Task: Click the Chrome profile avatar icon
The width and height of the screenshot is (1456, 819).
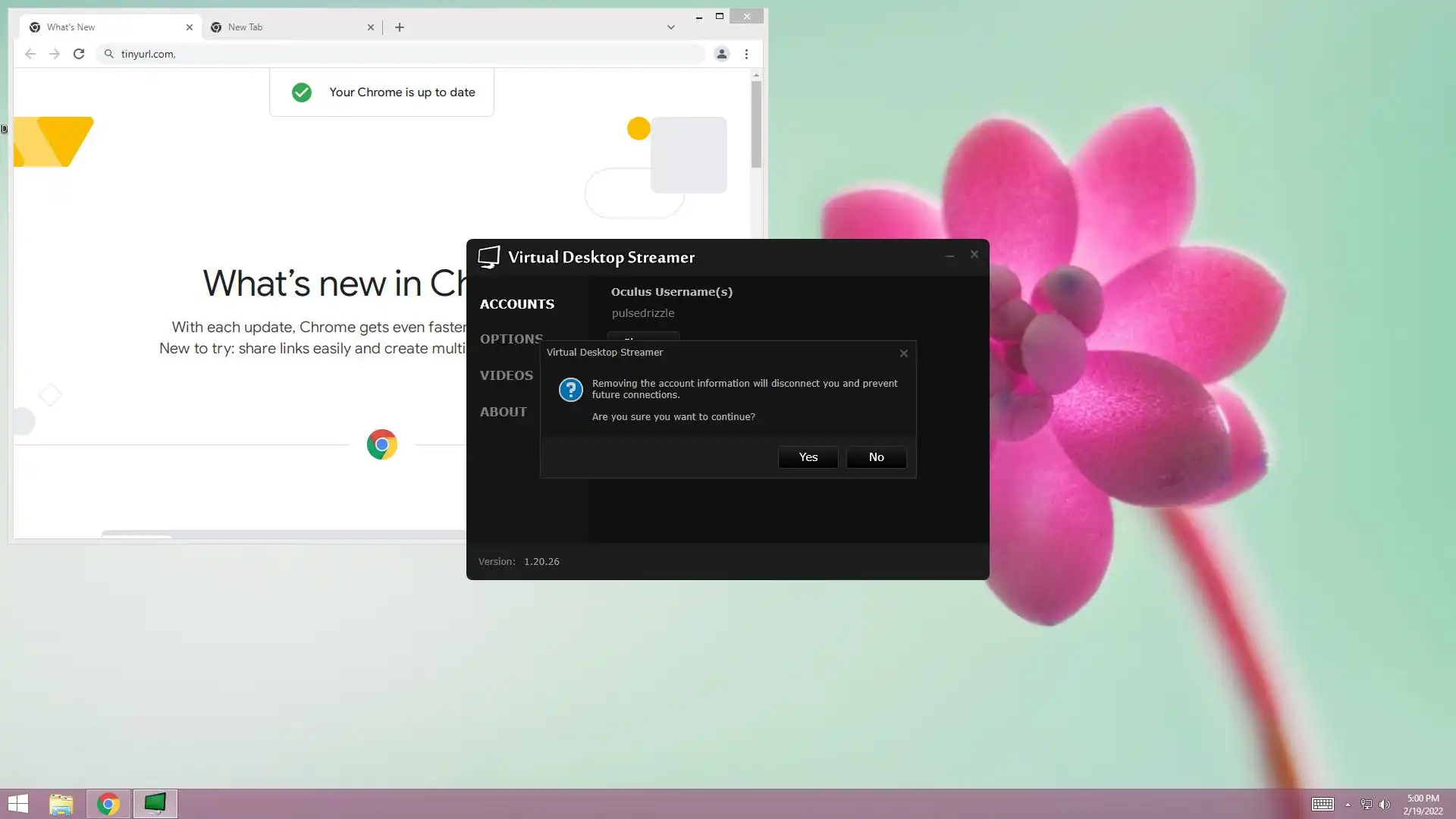Action: click(721, 54)
